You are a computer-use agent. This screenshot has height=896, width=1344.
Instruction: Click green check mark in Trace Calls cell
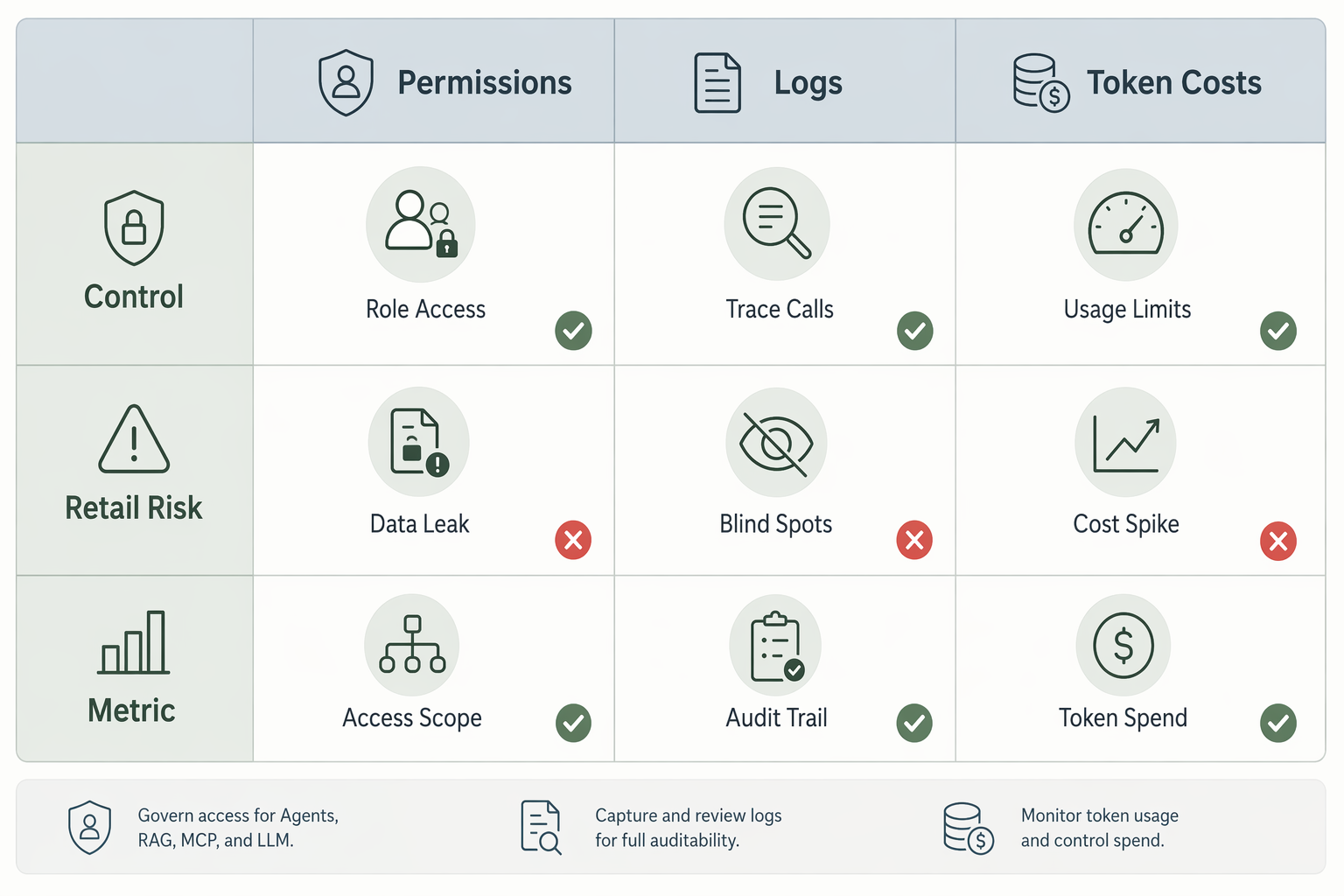point(915,331)
